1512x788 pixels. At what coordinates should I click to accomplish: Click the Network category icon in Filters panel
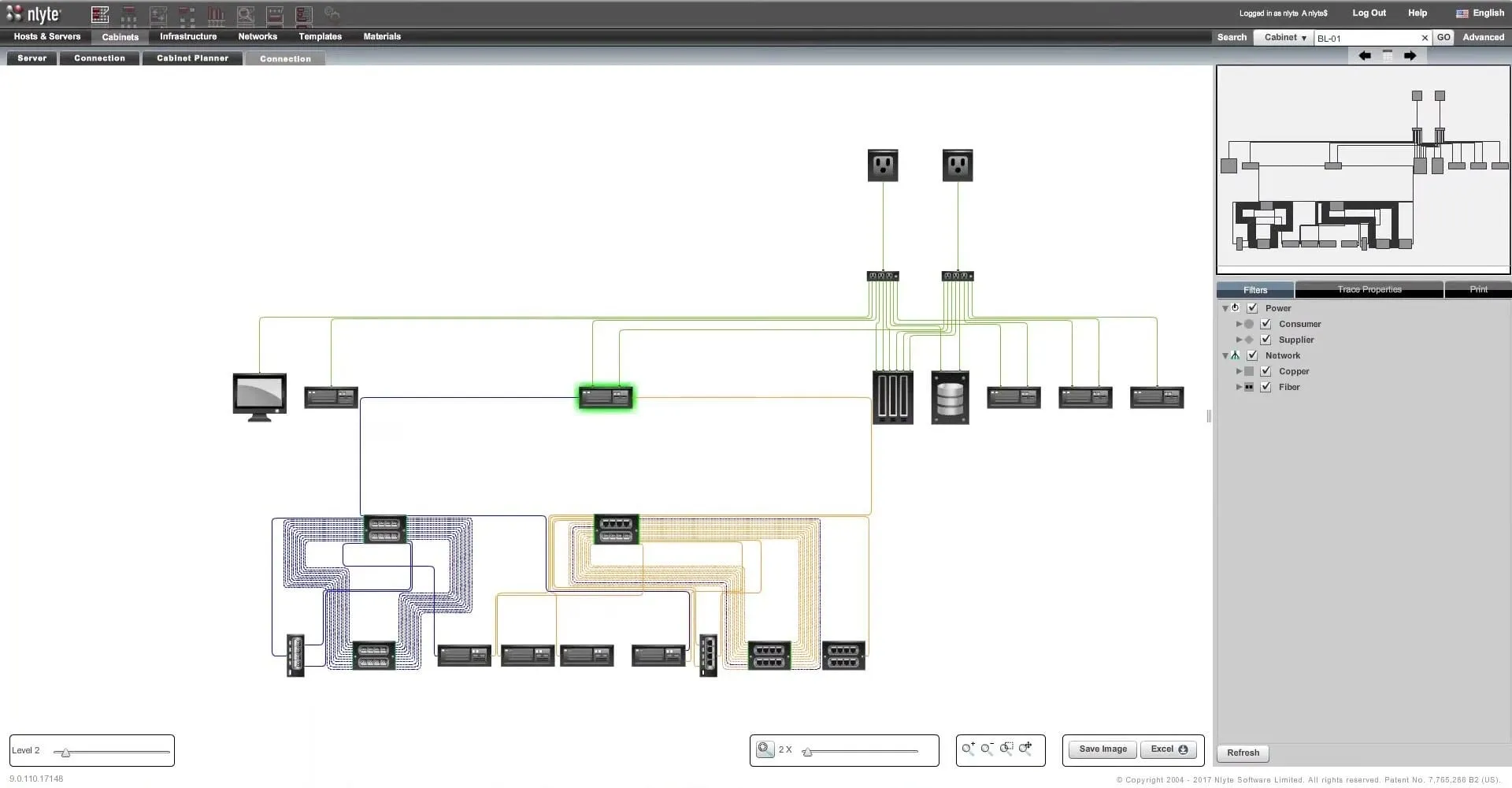click(1236, 355)
